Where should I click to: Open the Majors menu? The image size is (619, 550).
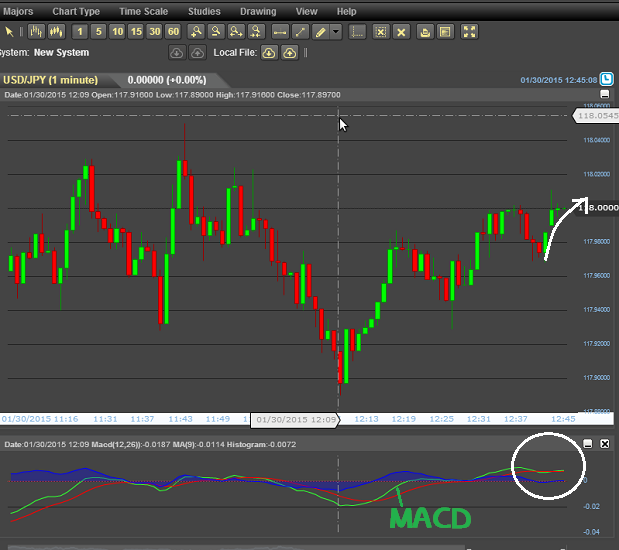pos(18,11)
